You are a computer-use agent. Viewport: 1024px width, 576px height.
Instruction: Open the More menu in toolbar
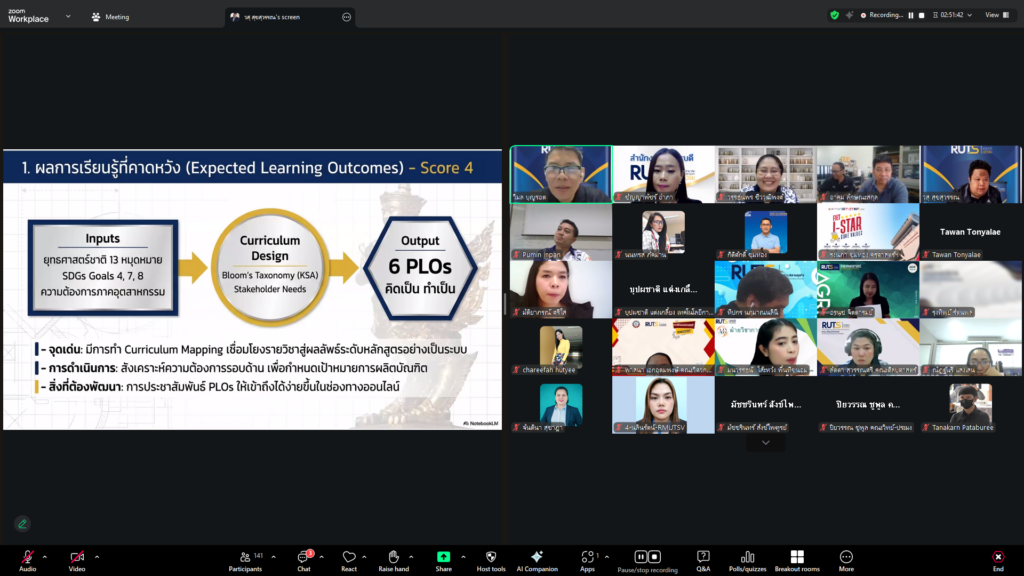pos(846,557)
